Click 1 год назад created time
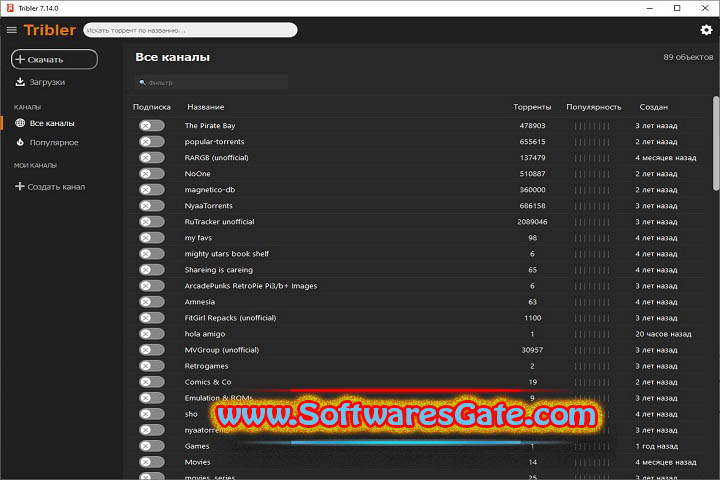 click(656, 446)
